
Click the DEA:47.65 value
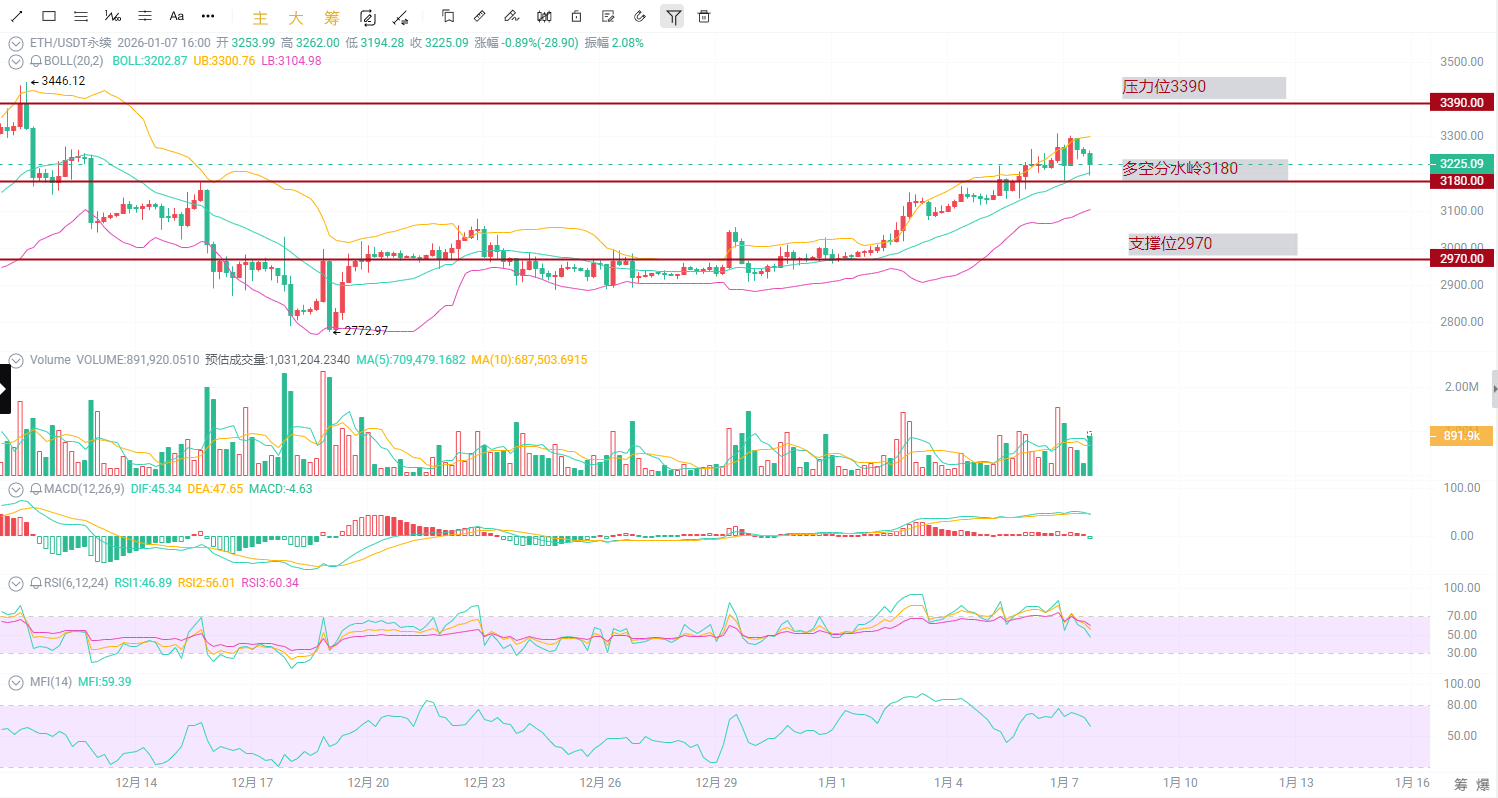[x=215, y=489]
